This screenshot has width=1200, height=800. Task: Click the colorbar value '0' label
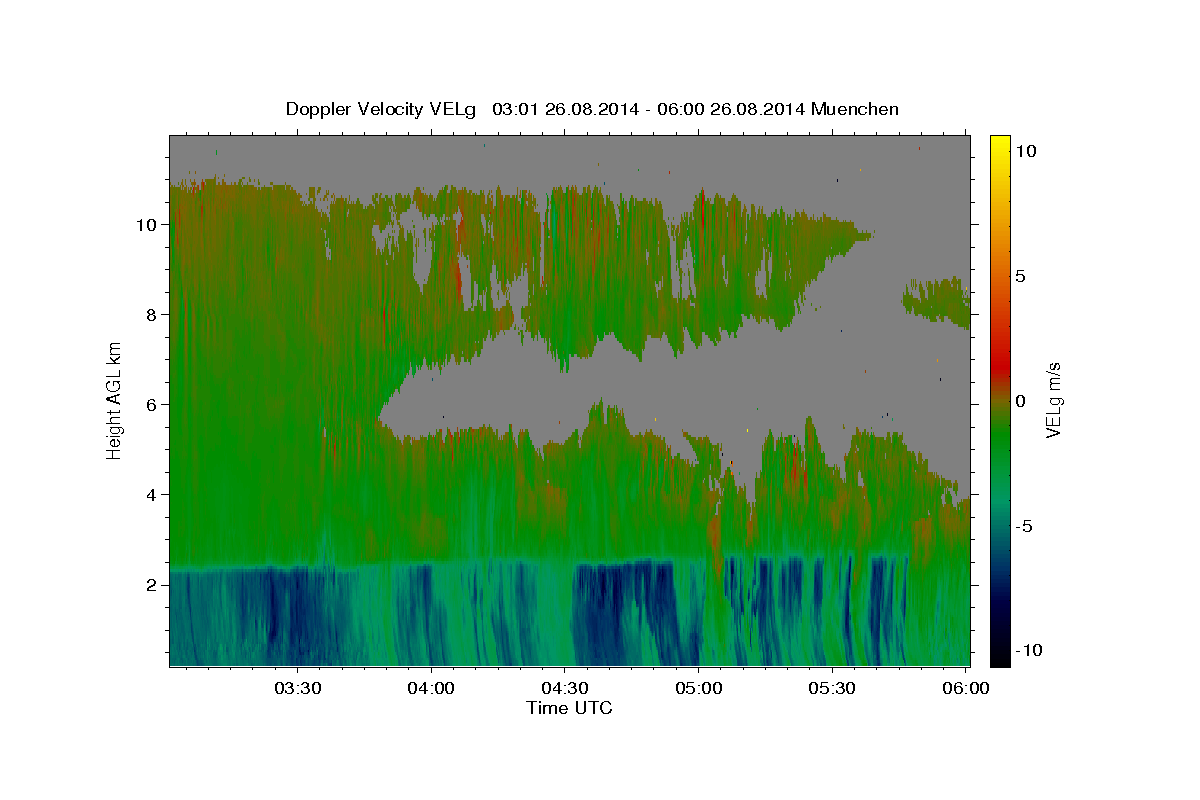coord(1020,401)
